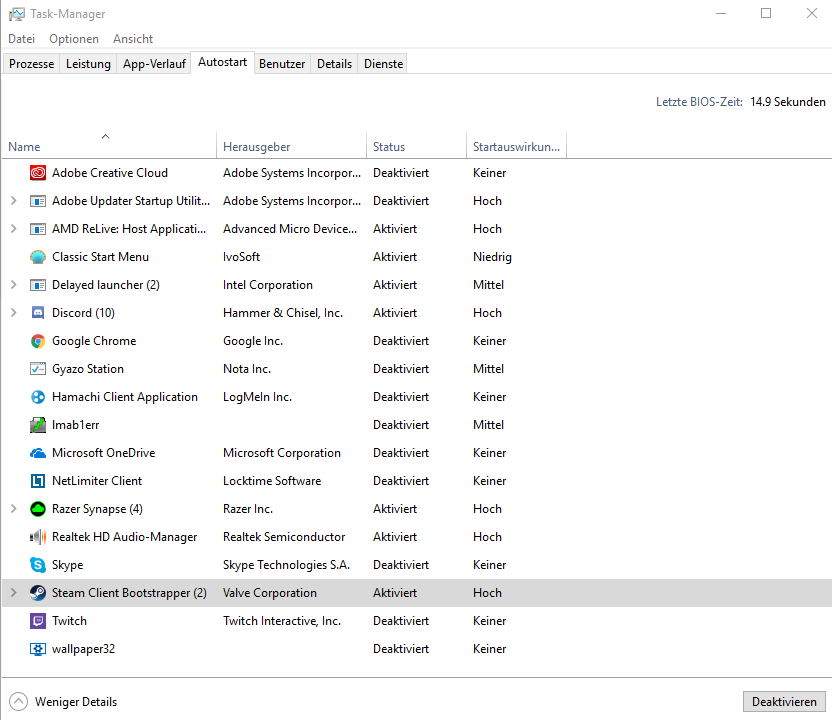Screen dimensions: 832x720
Task: Select the wallpaper32 icon
Action: [38, 649]
